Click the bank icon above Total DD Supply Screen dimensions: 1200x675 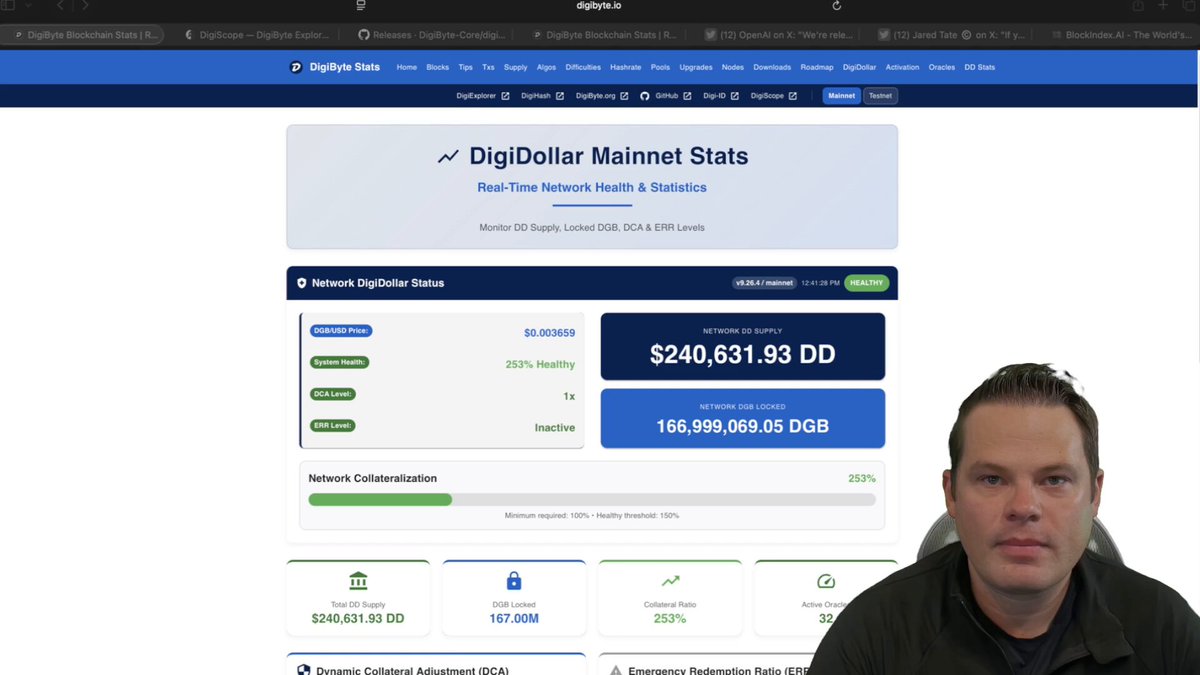(358, 581)
